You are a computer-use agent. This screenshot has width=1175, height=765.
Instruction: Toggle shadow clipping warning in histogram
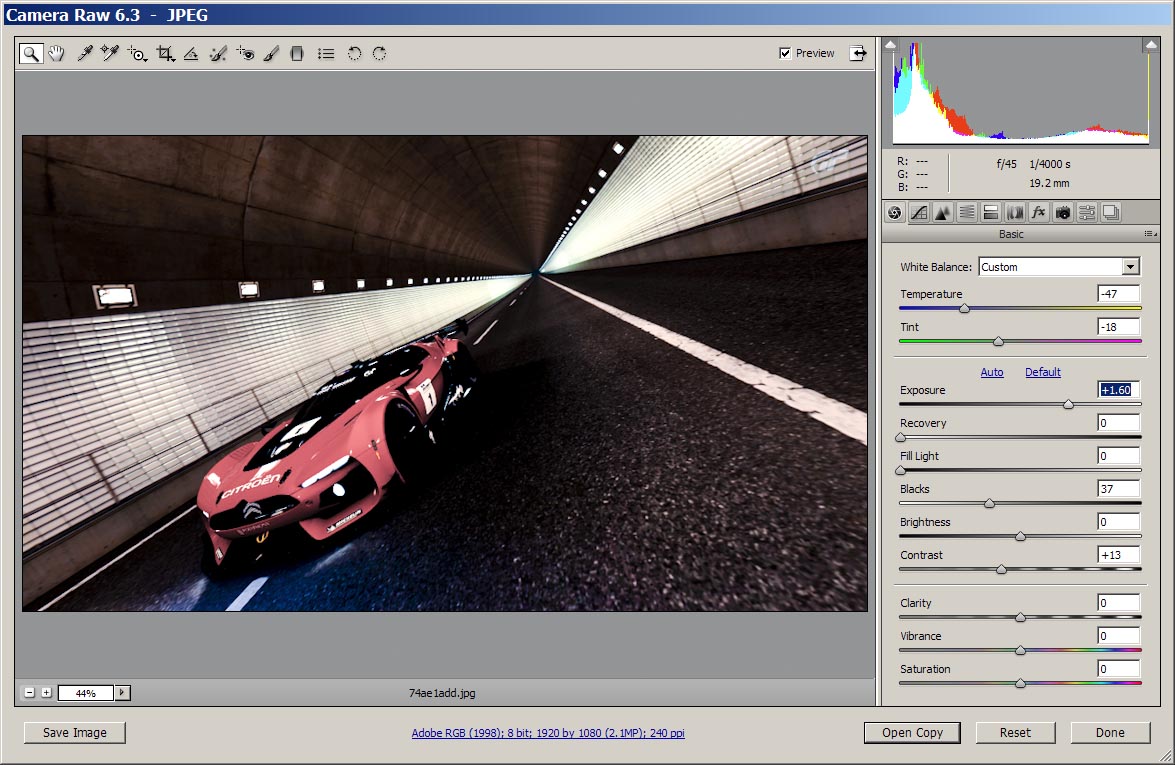891,45
